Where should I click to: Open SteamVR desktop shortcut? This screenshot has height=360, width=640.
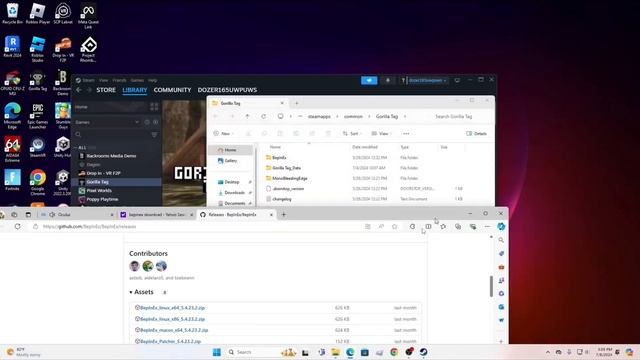(x=38, y=148)
